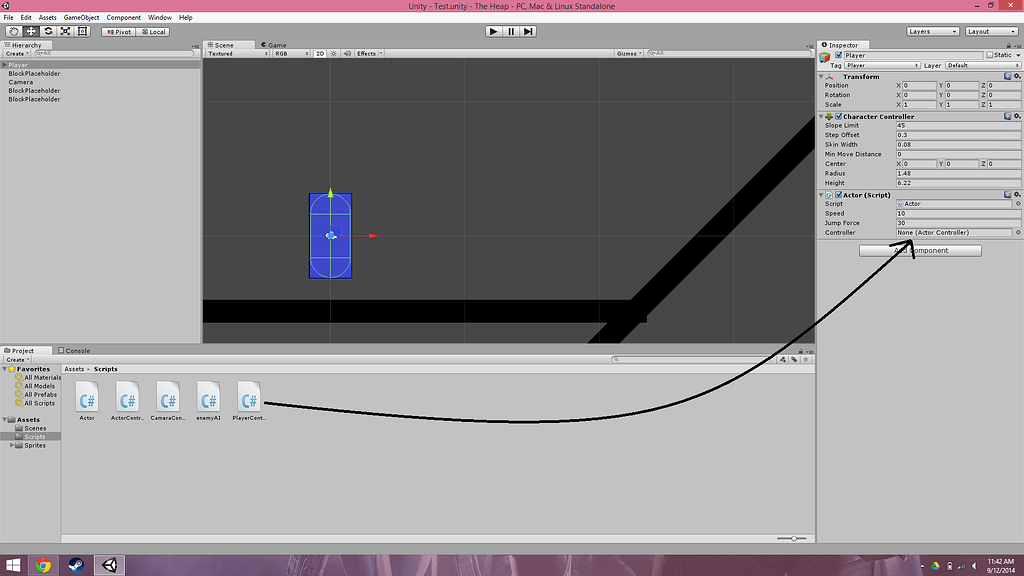Open the Layers dropdown near top right
Screen dimensions: 1024x576
point(931,31)
